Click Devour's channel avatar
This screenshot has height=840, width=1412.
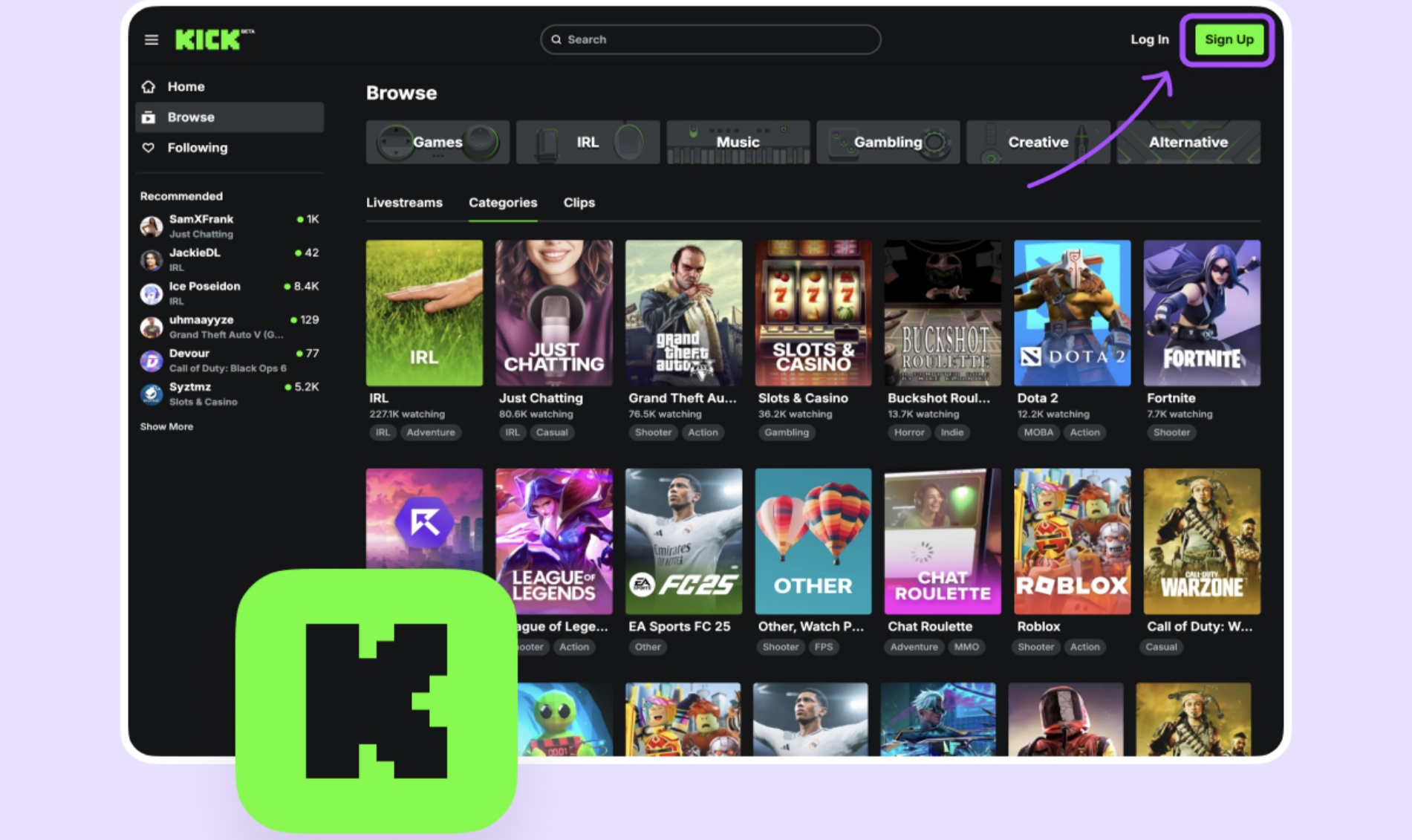152,361
